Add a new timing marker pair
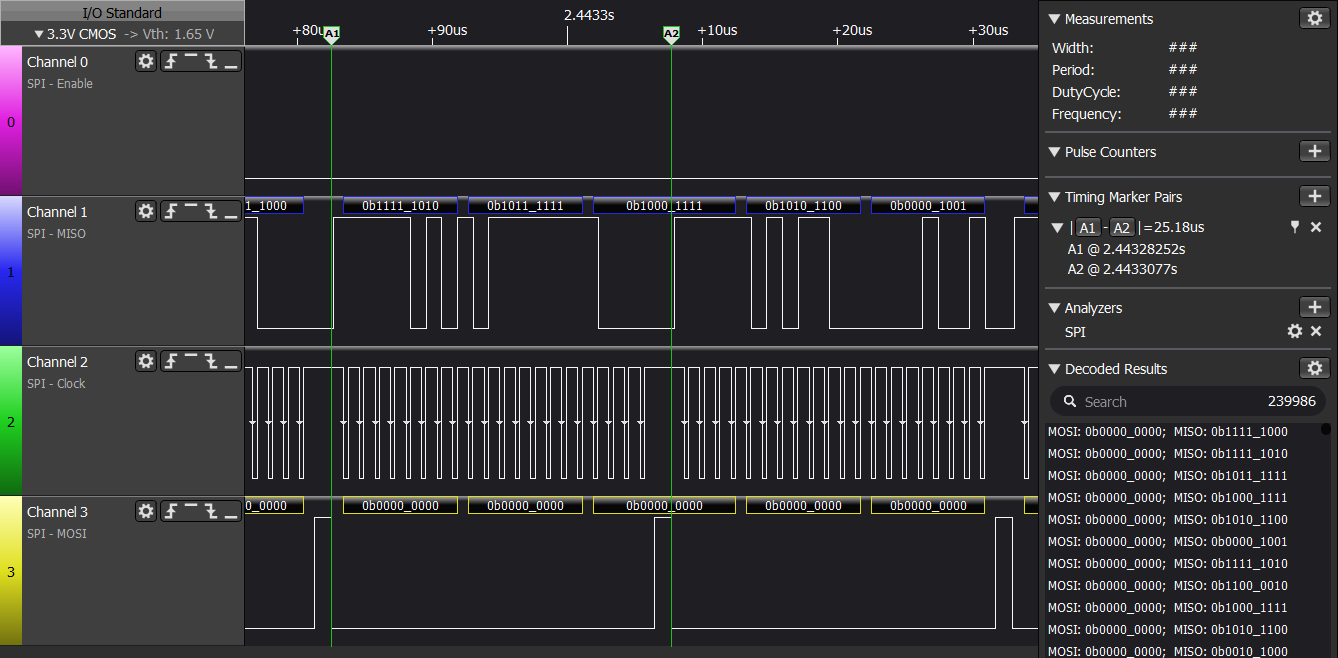The image size is (1338, 658). (x=1315, y=196)
